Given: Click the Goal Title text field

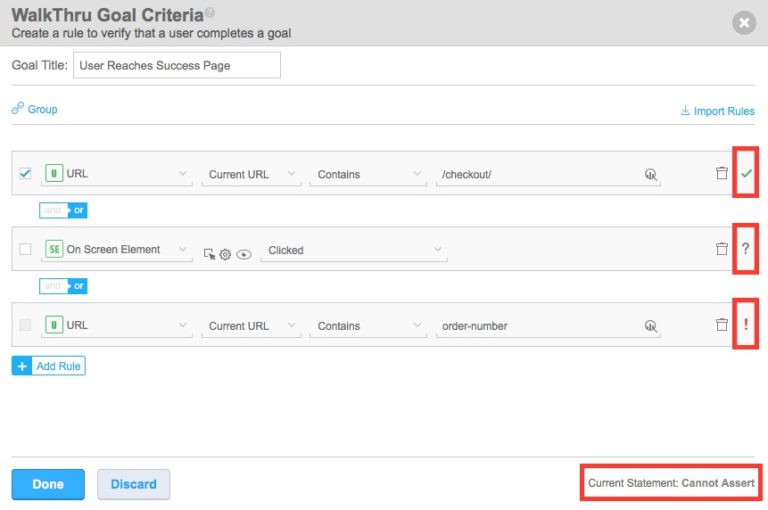Looking at the screenshot, I should pyautogui.click(x=176, y=65).
